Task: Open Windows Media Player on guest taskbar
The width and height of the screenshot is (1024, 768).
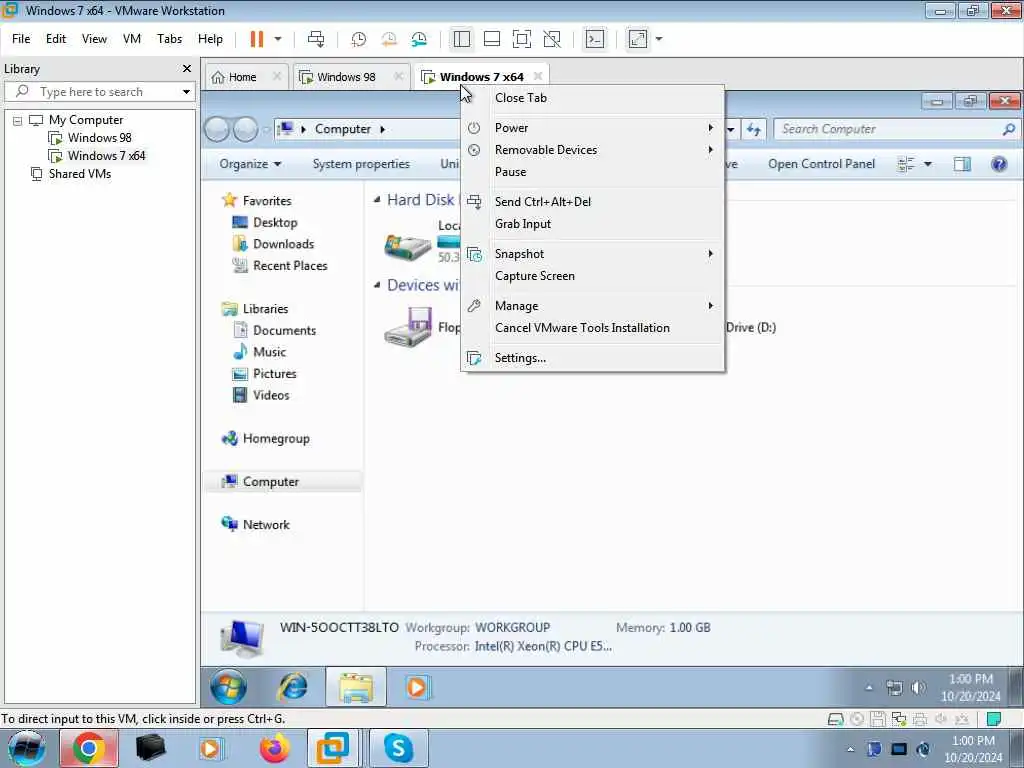Action: click(x=416, y=687)
